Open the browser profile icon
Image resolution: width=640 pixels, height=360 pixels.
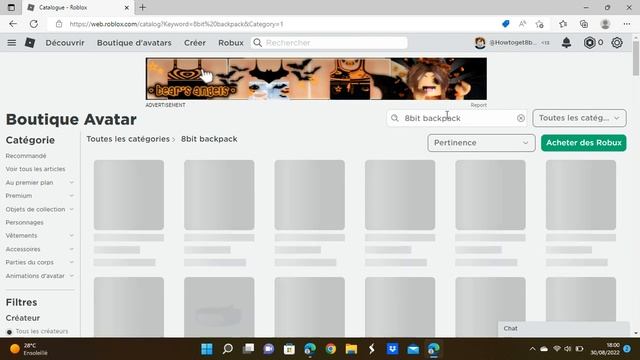point(605,24)
